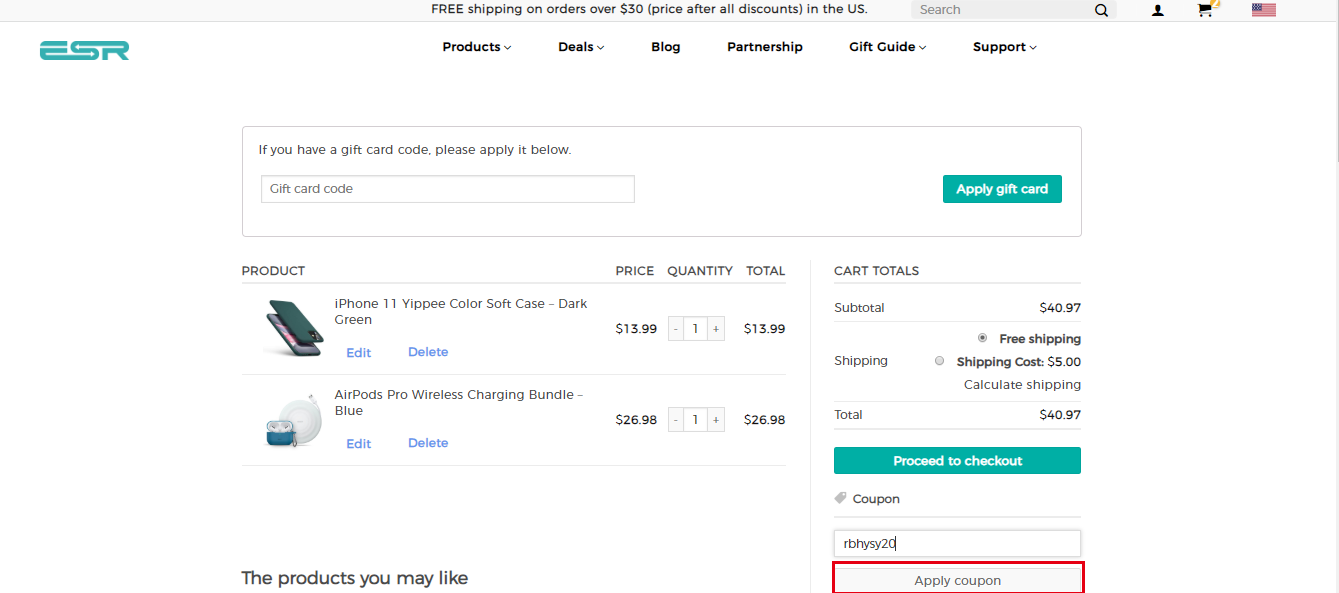Click the coupon code input field
This screenshot has width=1339, height=593.
coord(957,543)
